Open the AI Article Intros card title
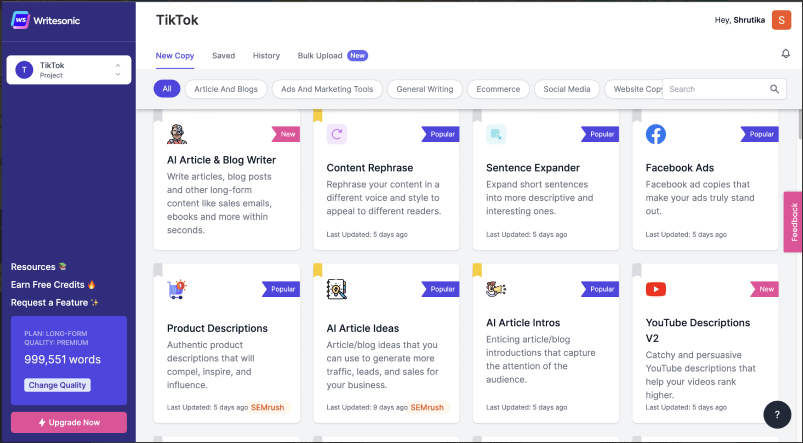This screenshot has height=443, width=803. [x=523, y=323]
